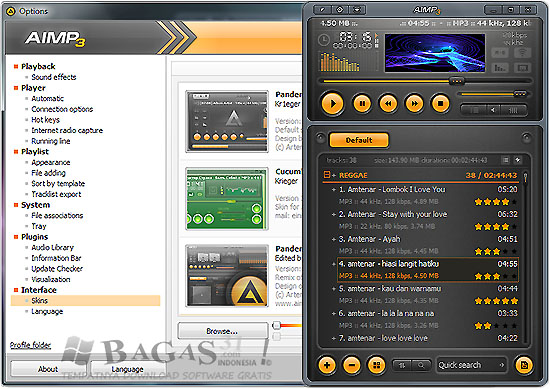The height and width of the screenshot is (389, 550).
Task: Click the skin hue slider handle
Action: point(277,326)
